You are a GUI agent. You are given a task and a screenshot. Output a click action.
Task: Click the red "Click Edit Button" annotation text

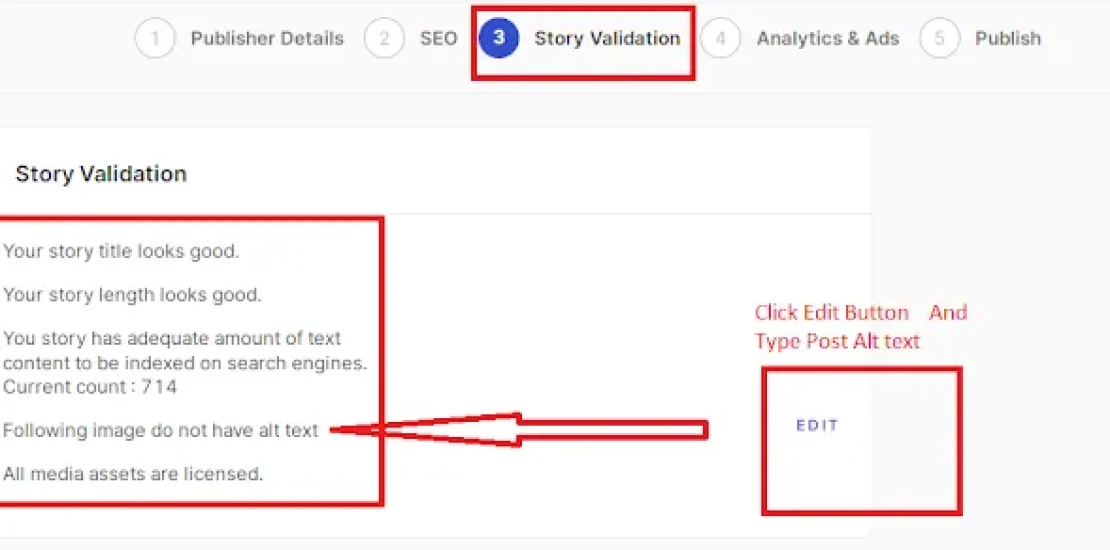(832, 313)
